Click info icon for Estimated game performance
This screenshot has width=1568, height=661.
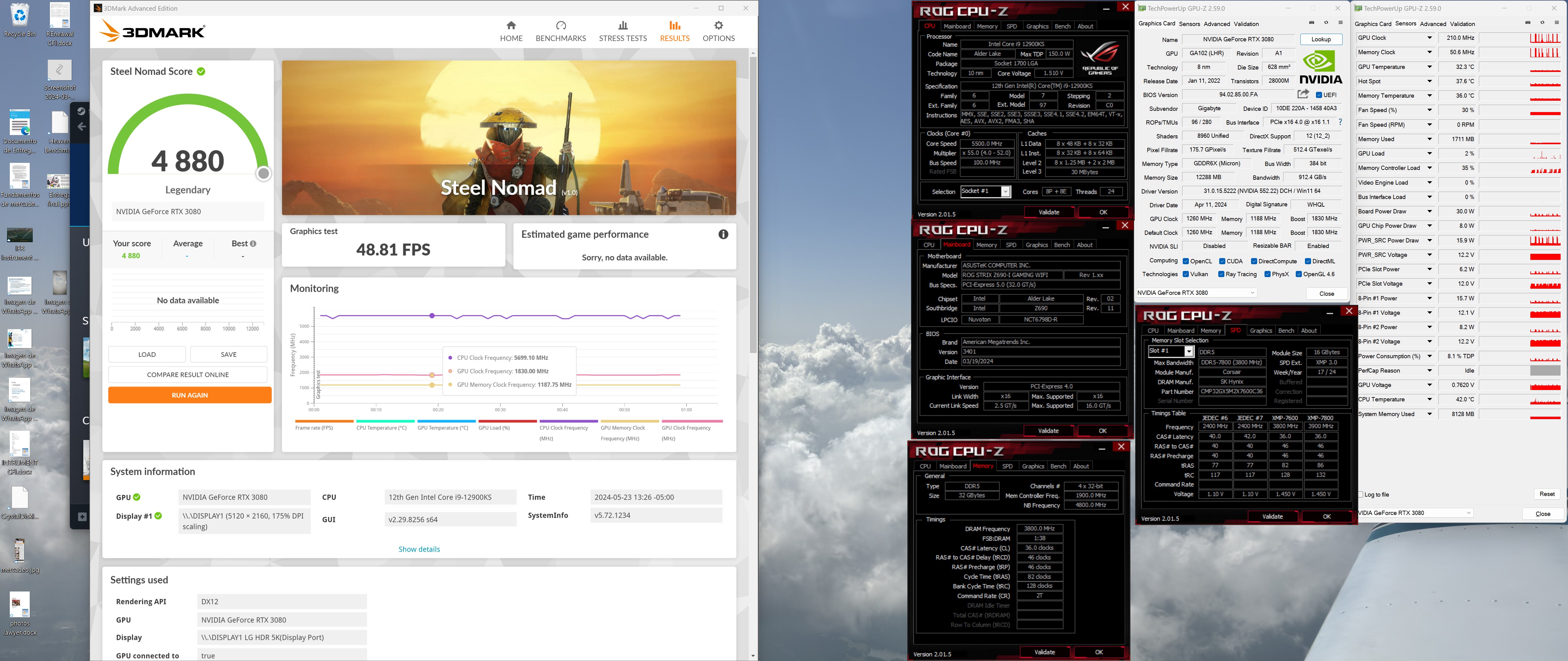(723, 234)
